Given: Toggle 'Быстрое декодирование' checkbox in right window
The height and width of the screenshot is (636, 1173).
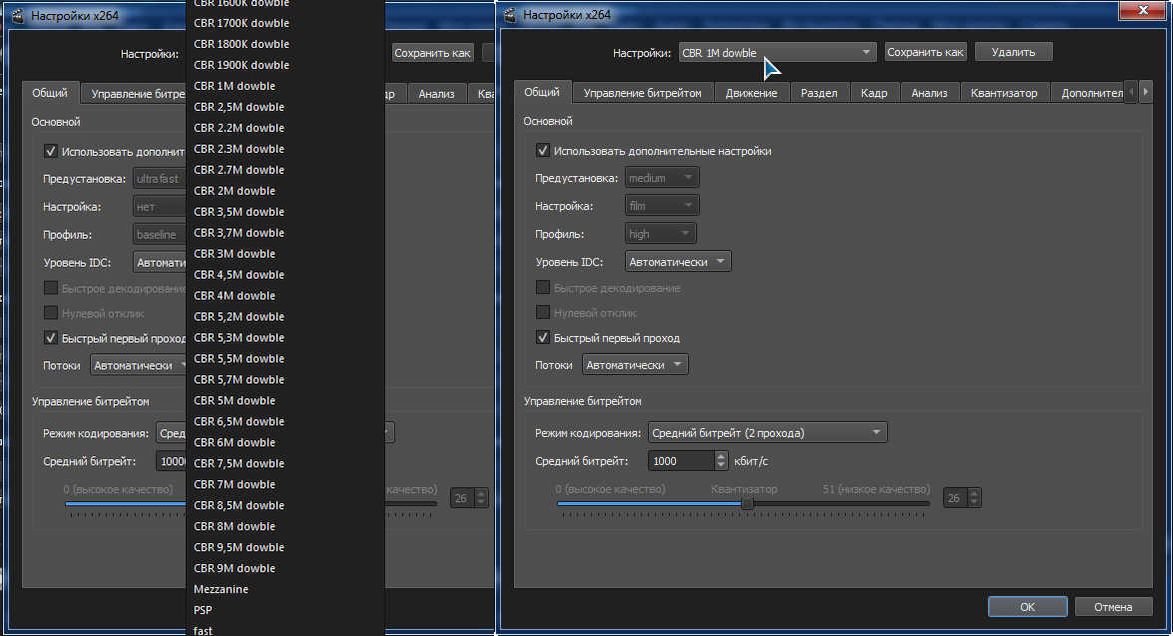Looking at the screenshot, I should (x=543, y=287).
